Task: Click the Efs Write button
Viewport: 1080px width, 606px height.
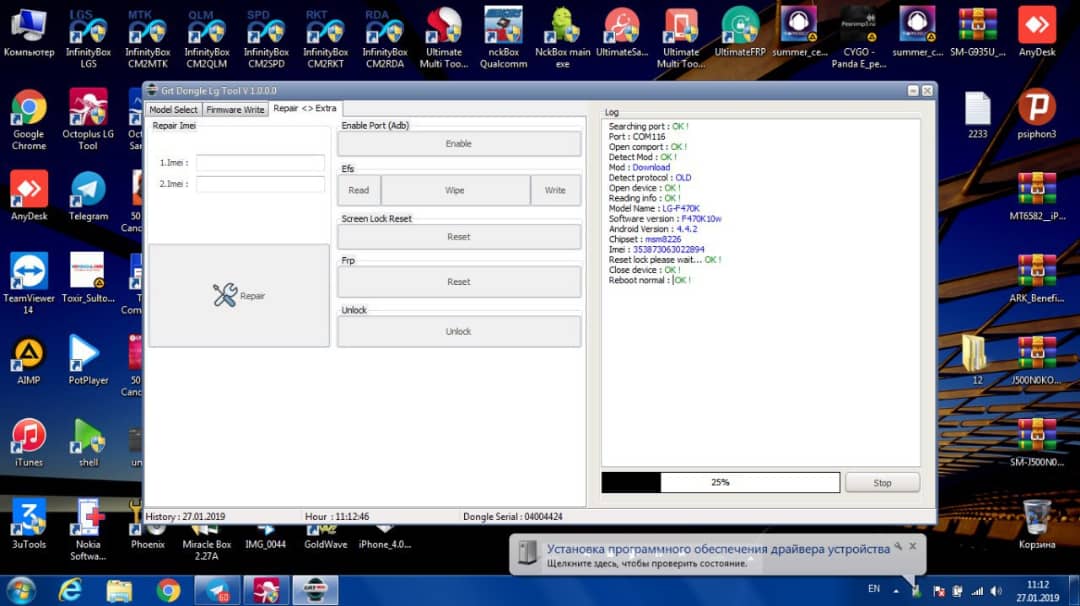Action: click(x=555, y=190)
